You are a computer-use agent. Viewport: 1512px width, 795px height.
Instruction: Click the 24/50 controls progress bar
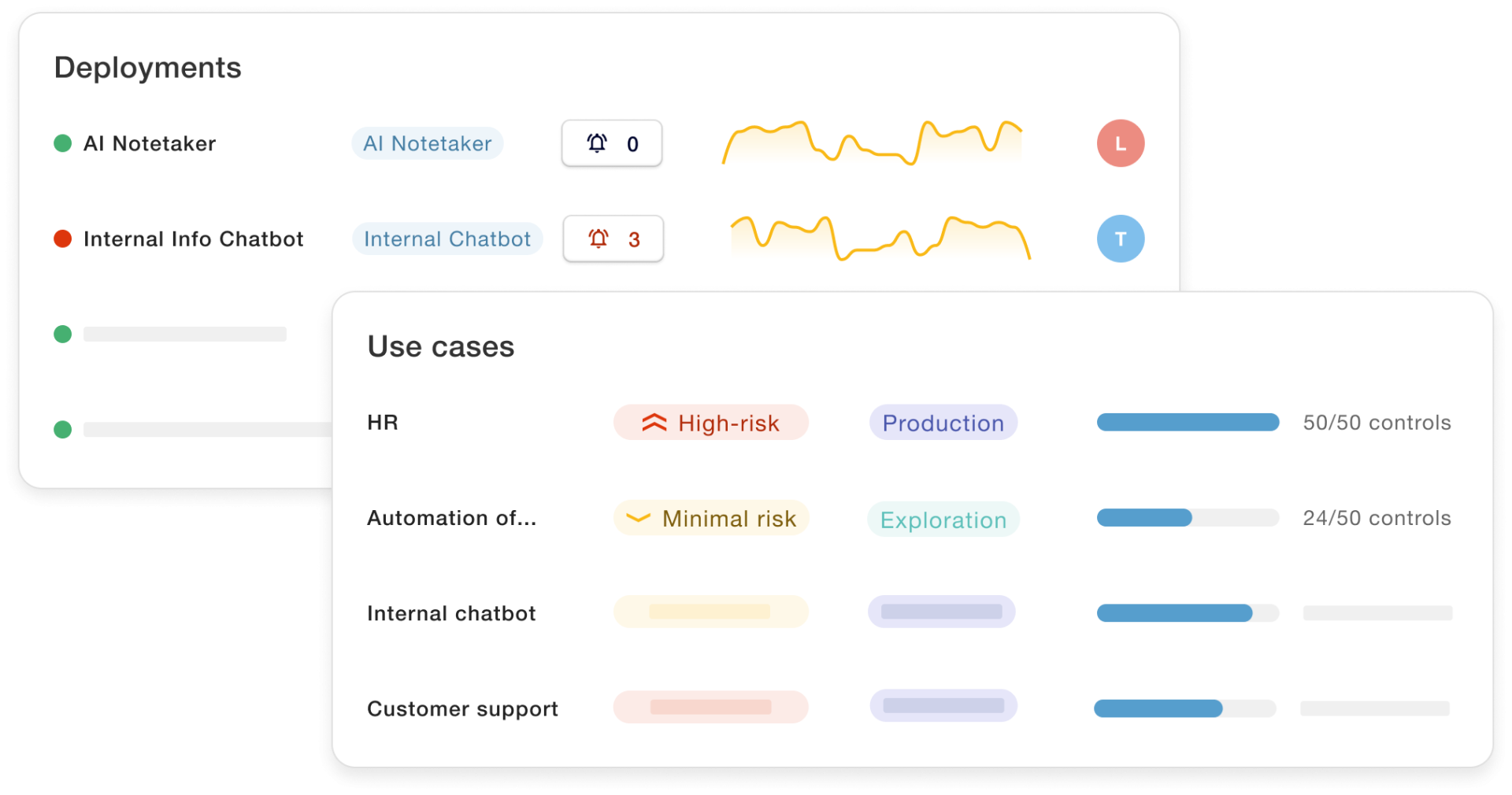click(1188, 518)
